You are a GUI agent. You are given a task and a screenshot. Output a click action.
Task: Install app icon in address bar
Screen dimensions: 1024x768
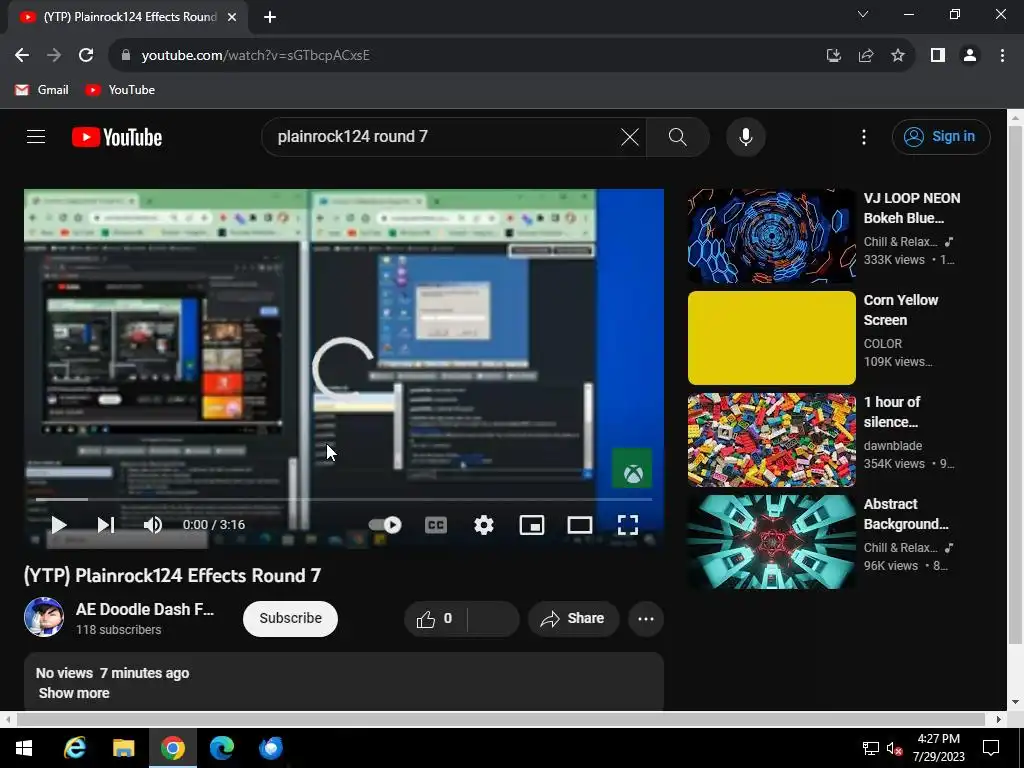(833, 55)
